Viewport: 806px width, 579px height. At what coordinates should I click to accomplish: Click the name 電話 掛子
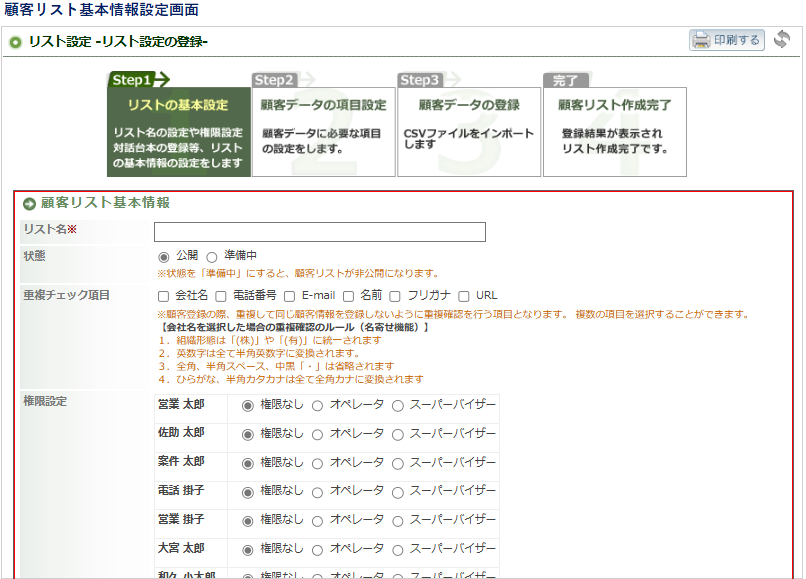click(x=181, y=490)
